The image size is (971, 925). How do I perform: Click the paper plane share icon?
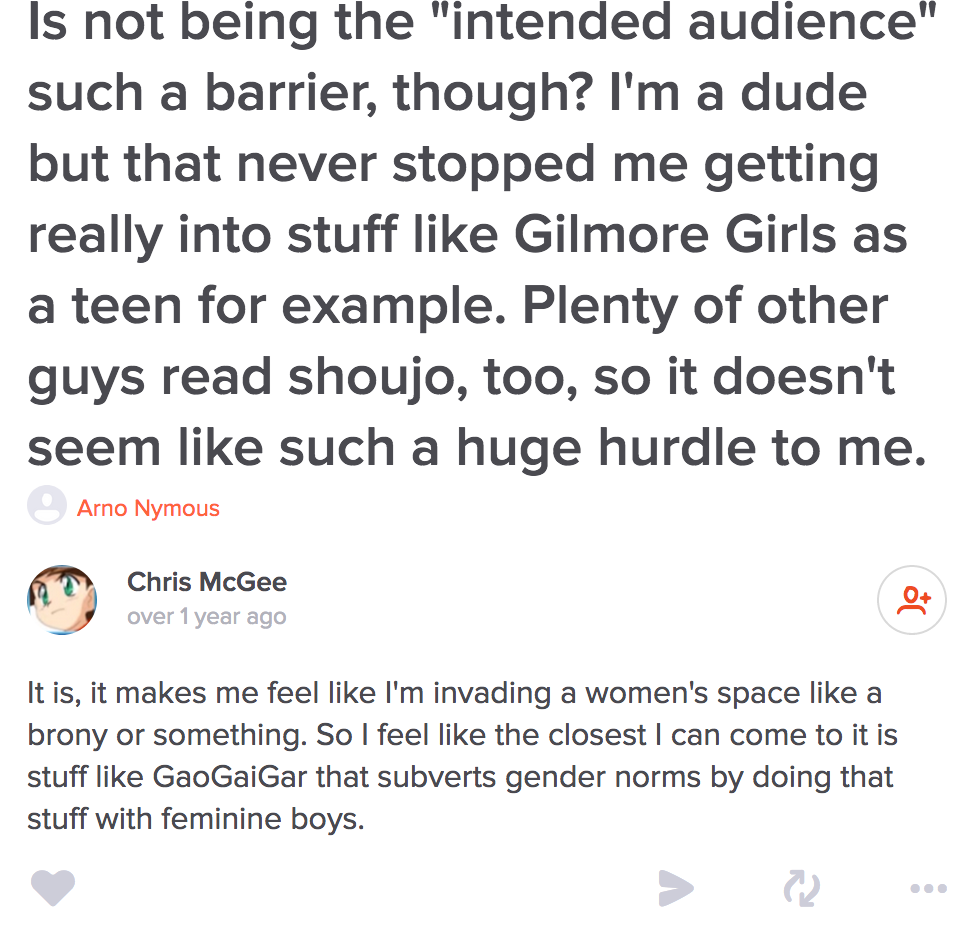[676, 887]
